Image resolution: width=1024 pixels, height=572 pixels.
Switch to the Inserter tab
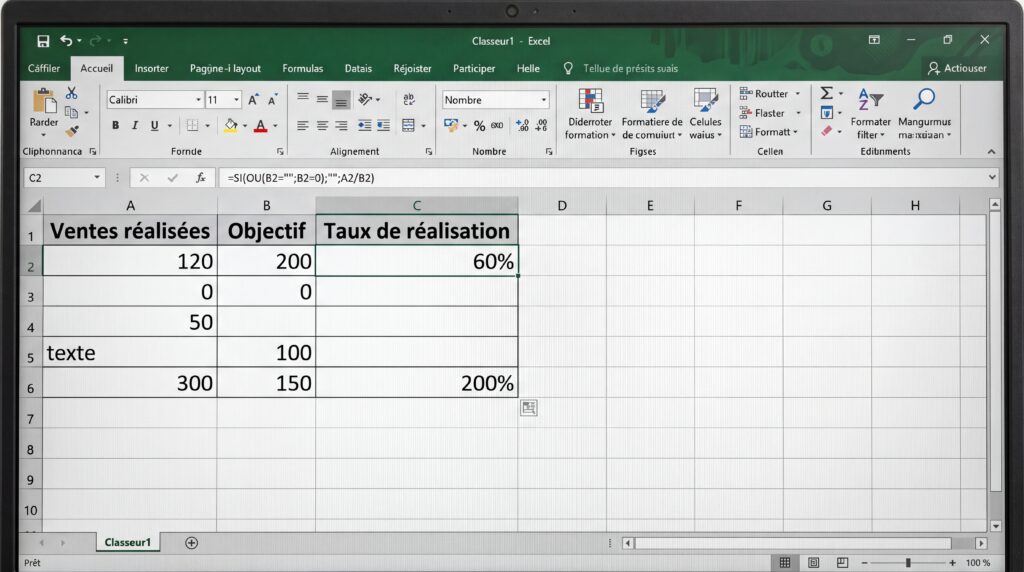click(x=152, y=68)
